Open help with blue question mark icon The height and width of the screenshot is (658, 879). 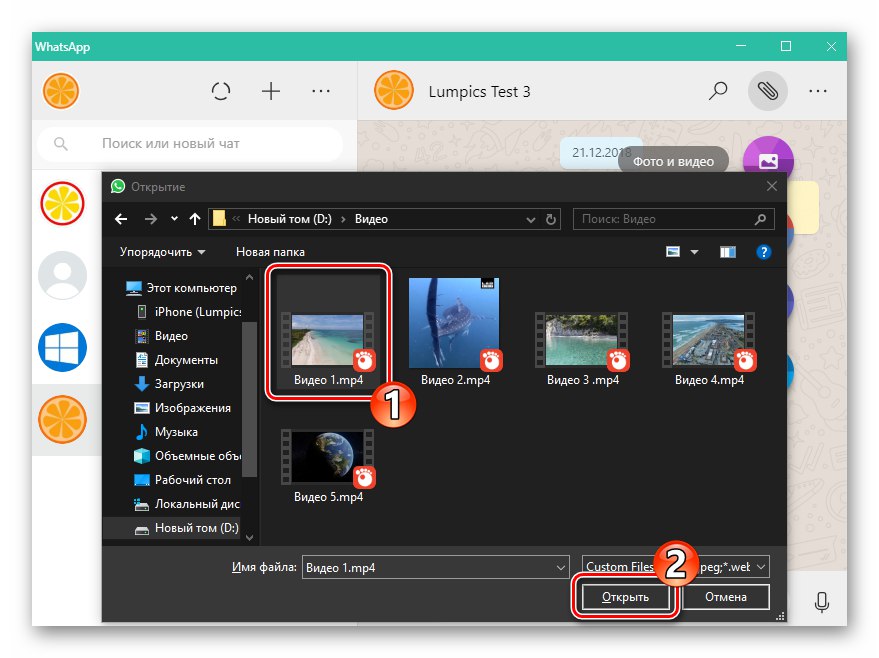(x=763, y=252)
